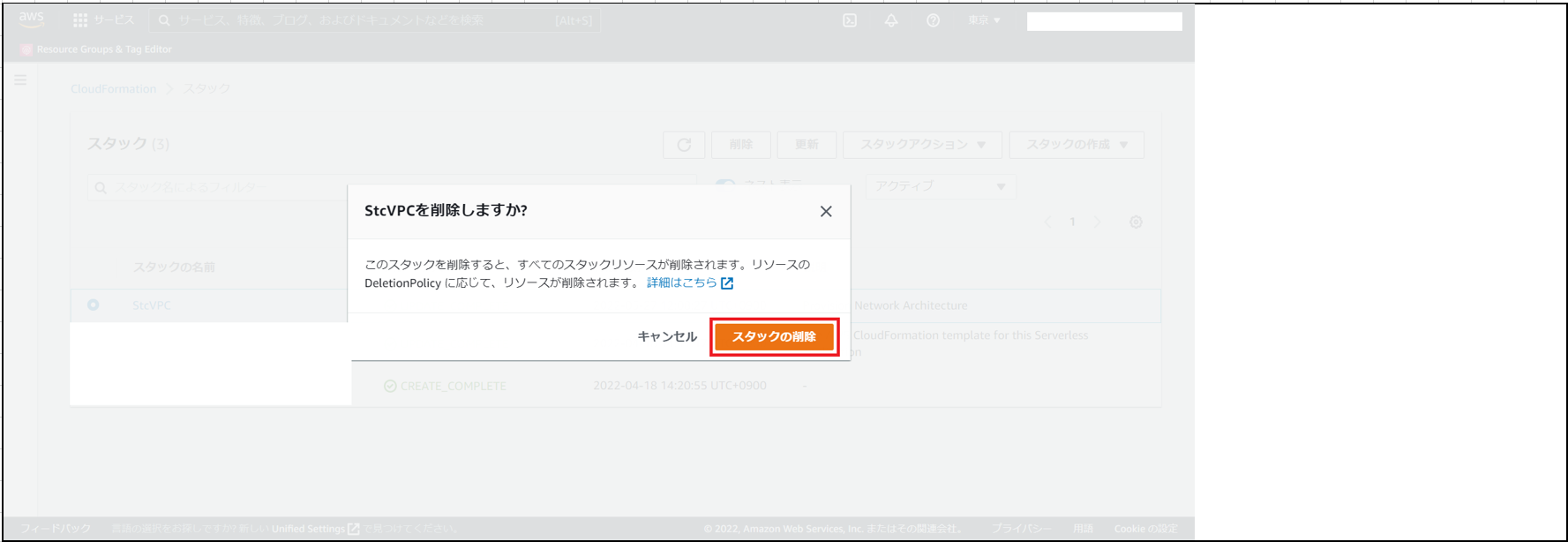Click キャンセル in the dialog
This screenshot has width=1568, height=542.
[667, 336]
